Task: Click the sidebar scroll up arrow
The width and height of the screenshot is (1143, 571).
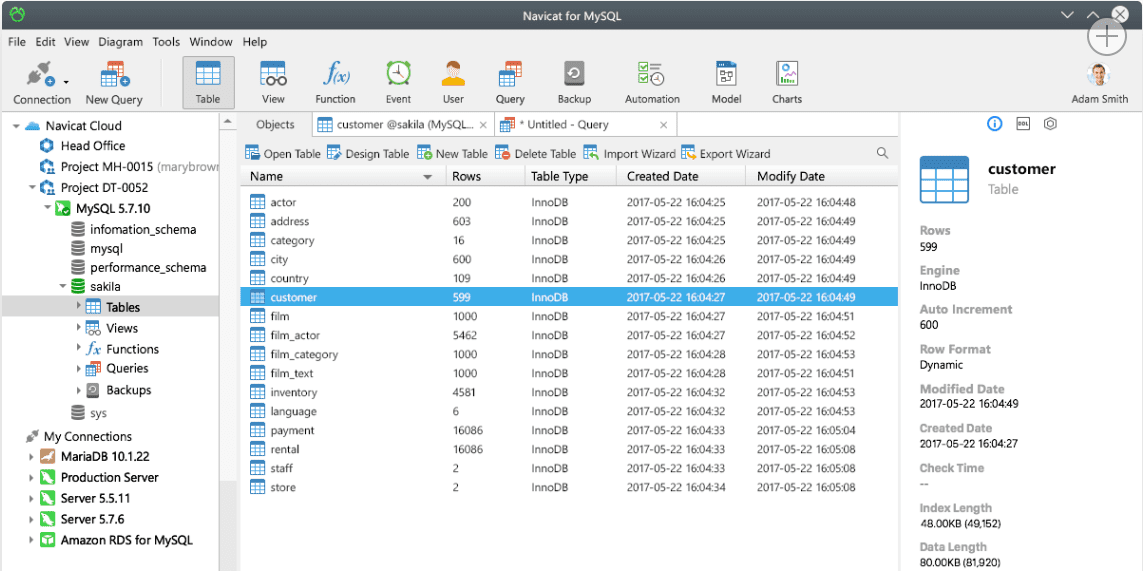Action: 228,121
